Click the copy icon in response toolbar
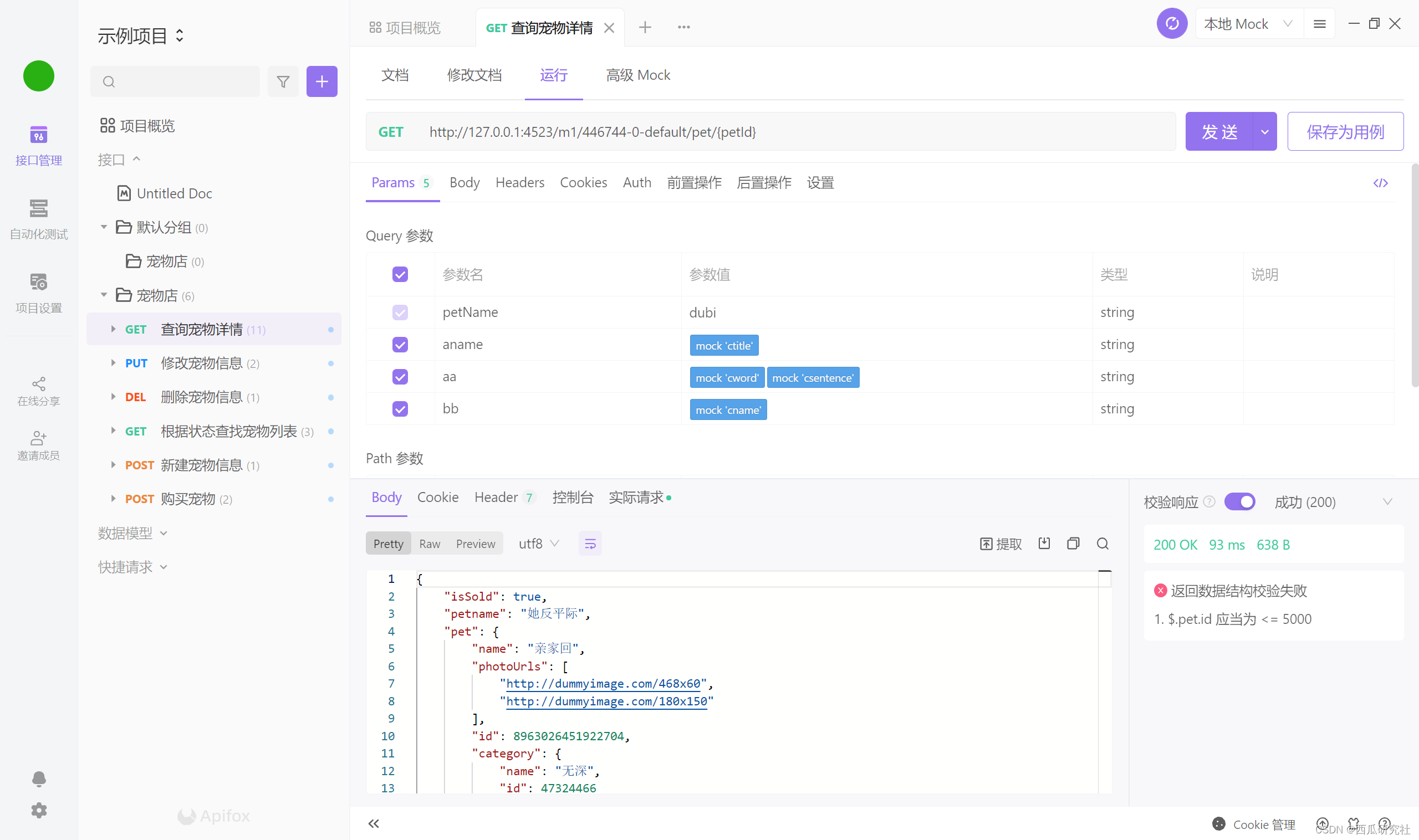Viewport: 1419px width, 840px height. pyautogui.click(x=1073, y=544)
